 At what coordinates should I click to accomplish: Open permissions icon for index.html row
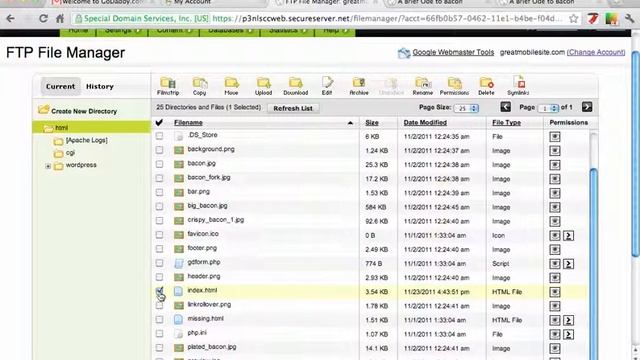pyautogui.click(x=555, y=292)
